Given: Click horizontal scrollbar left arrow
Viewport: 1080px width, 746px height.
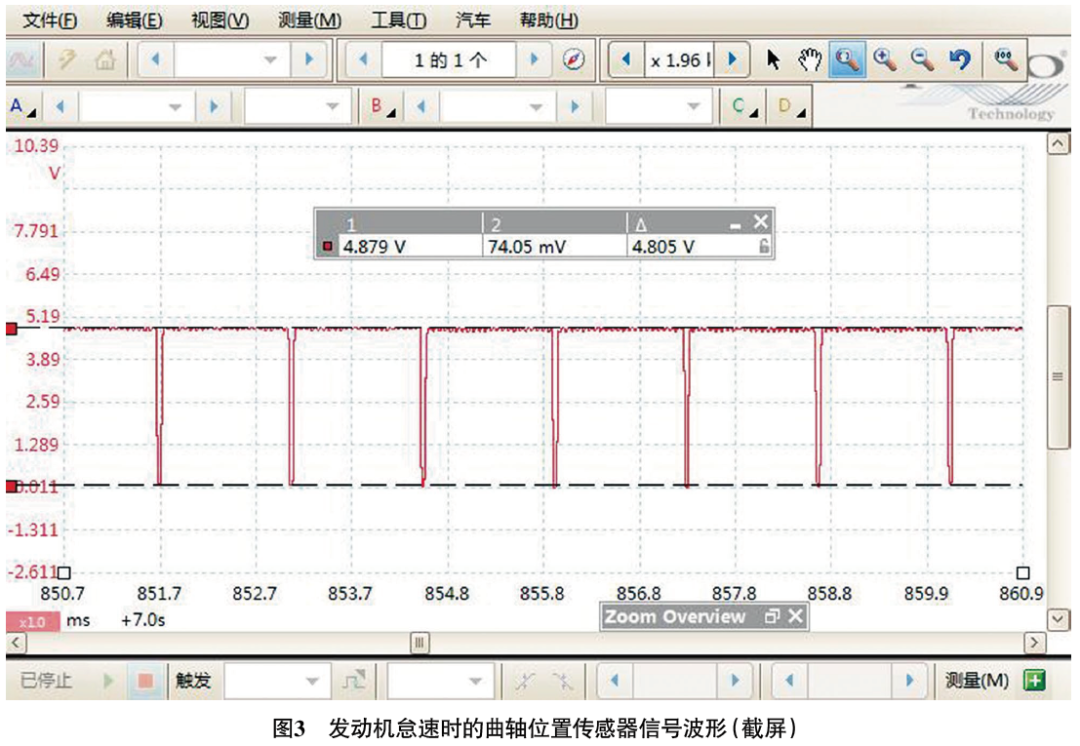Looking at the screenshot, I should pyautogui.click(x=17, y=643).
